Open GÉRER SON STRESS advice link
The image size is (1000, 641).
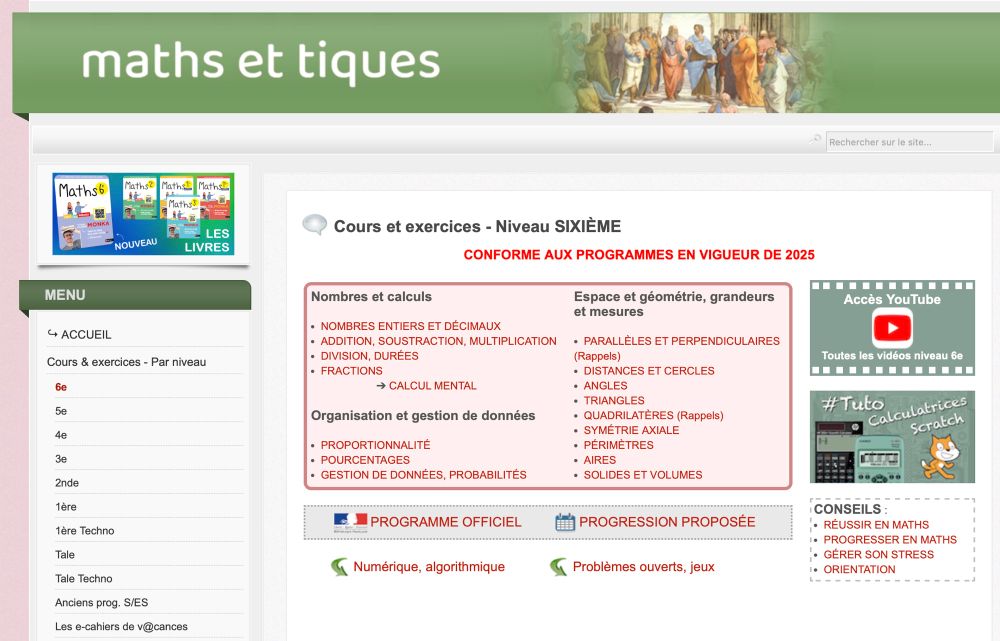pyautogui.click(x=879, y=555)
